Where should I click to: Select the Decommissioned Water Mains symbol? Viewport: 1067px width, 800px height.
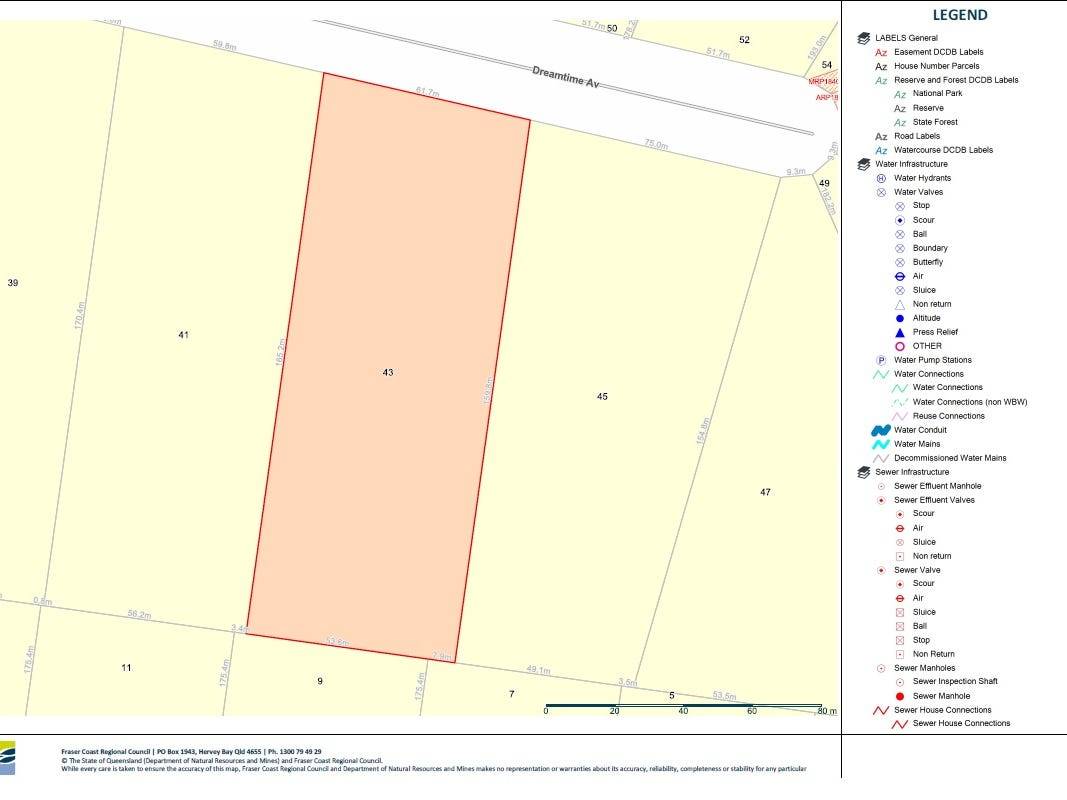click(881, 458)
